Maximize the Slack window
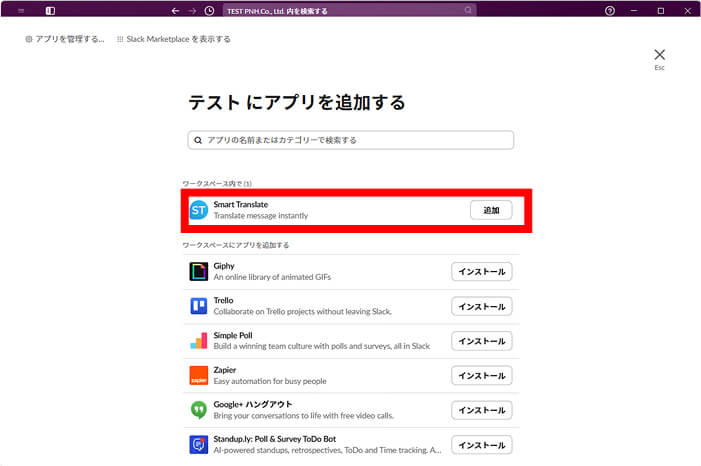The width and height of the screenshot is (701, 466). click(660, 11)
